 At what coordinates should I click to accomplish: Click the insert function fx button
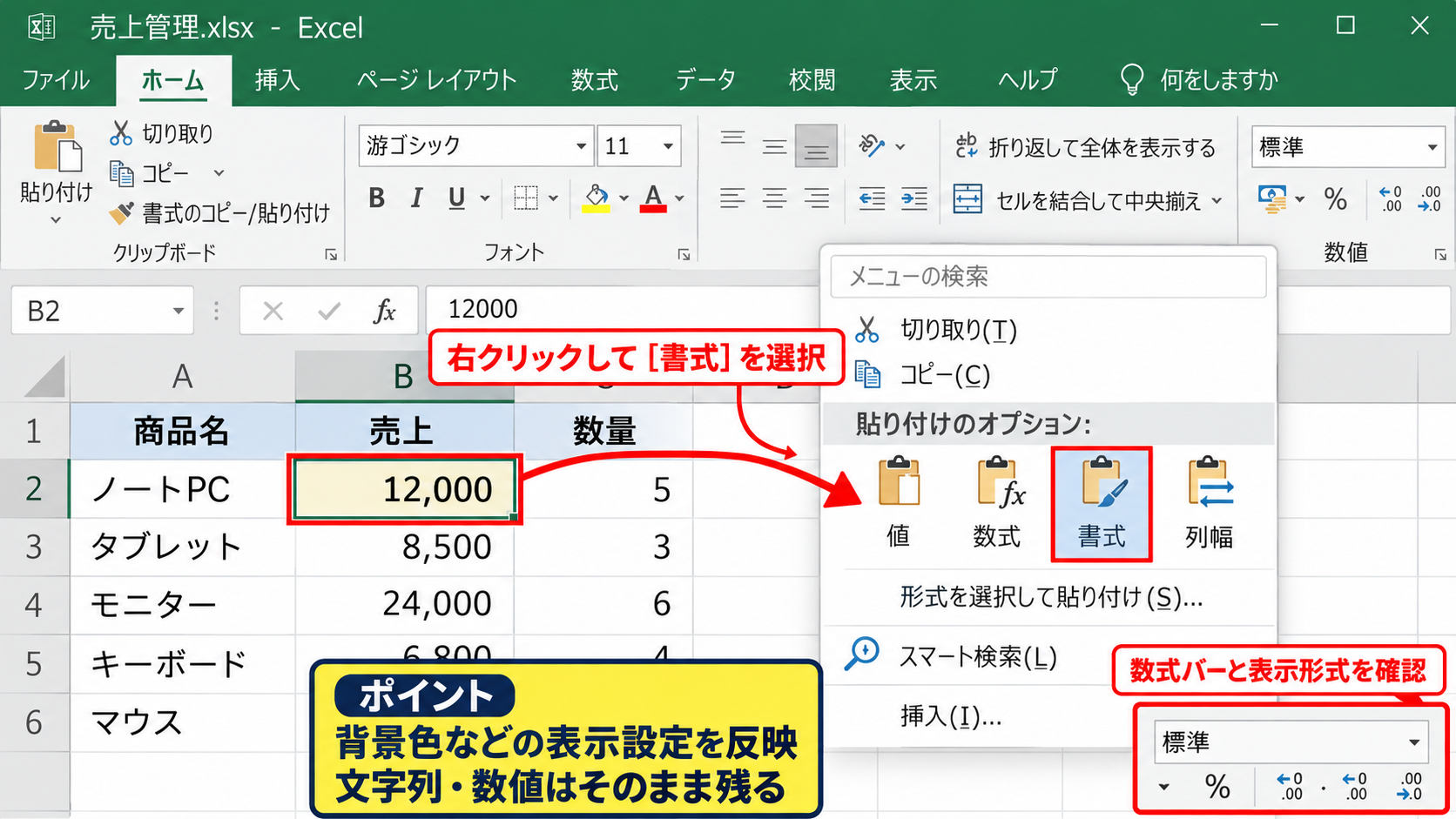point(384,311)
